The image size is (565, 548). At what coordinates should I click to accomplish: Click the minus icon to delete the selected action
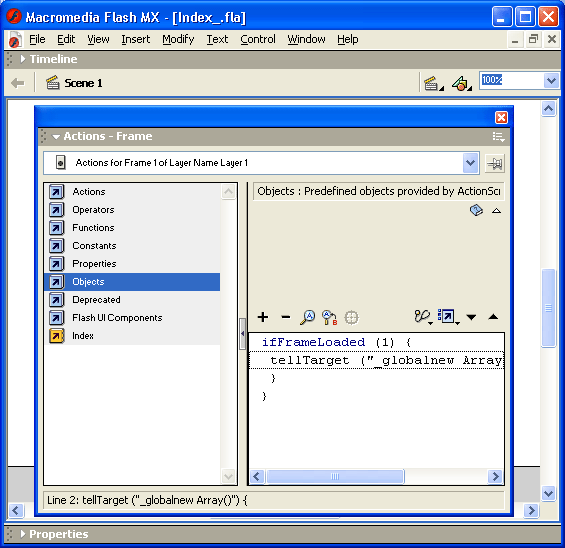tap(285, 317)
